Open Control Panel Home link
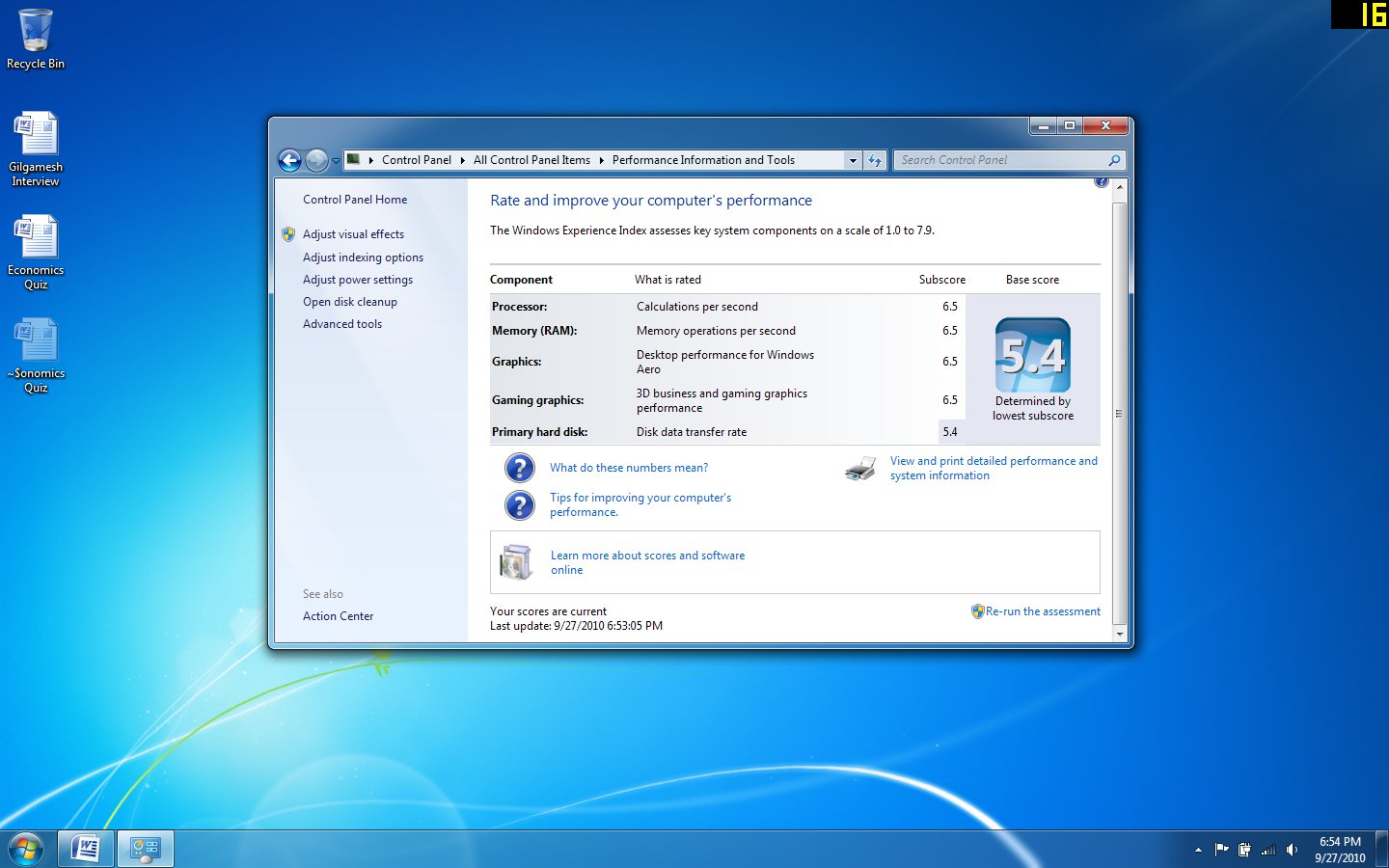Image resolution: width=1389 pixels, height=868 pixels. [355, 200]
